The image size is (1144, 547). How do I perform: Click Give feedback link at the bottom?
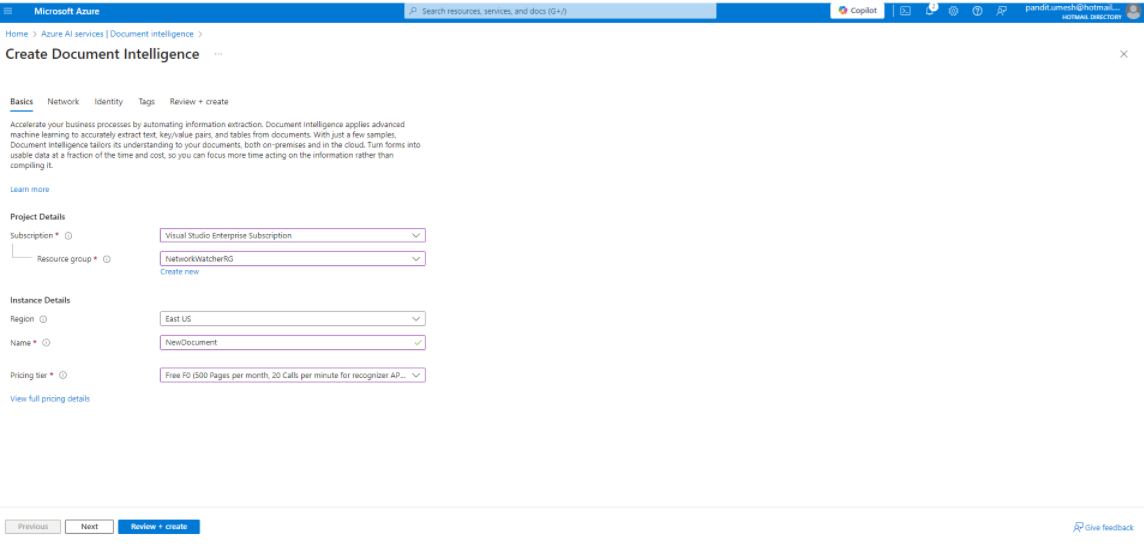click(1103, 527)
